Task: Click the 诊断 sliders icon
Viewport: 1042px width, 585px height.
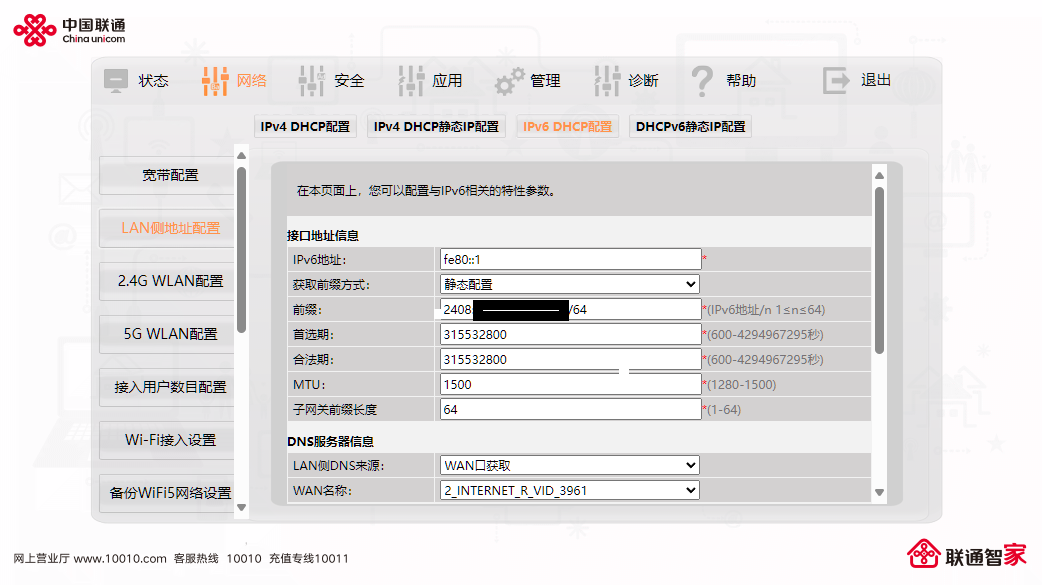Action: point(607,81)
